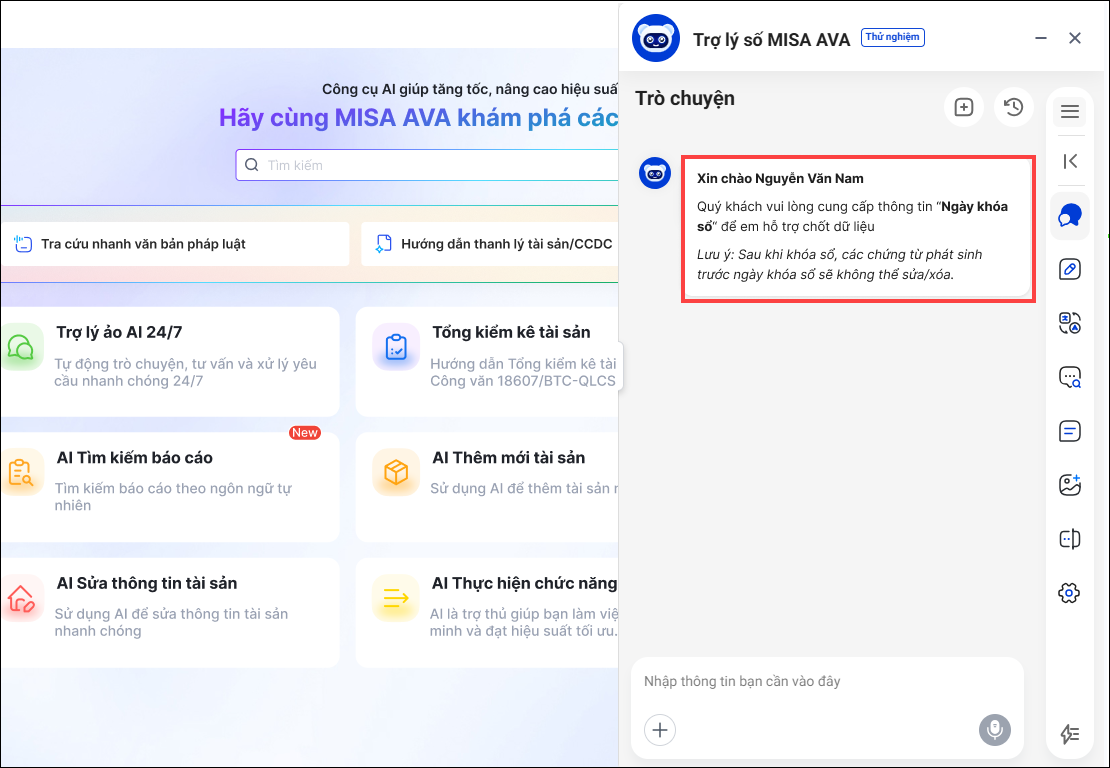Screen dimensions: 1110x768
Task: Add attachment with plus button in chat input
Action: (660, 730)
